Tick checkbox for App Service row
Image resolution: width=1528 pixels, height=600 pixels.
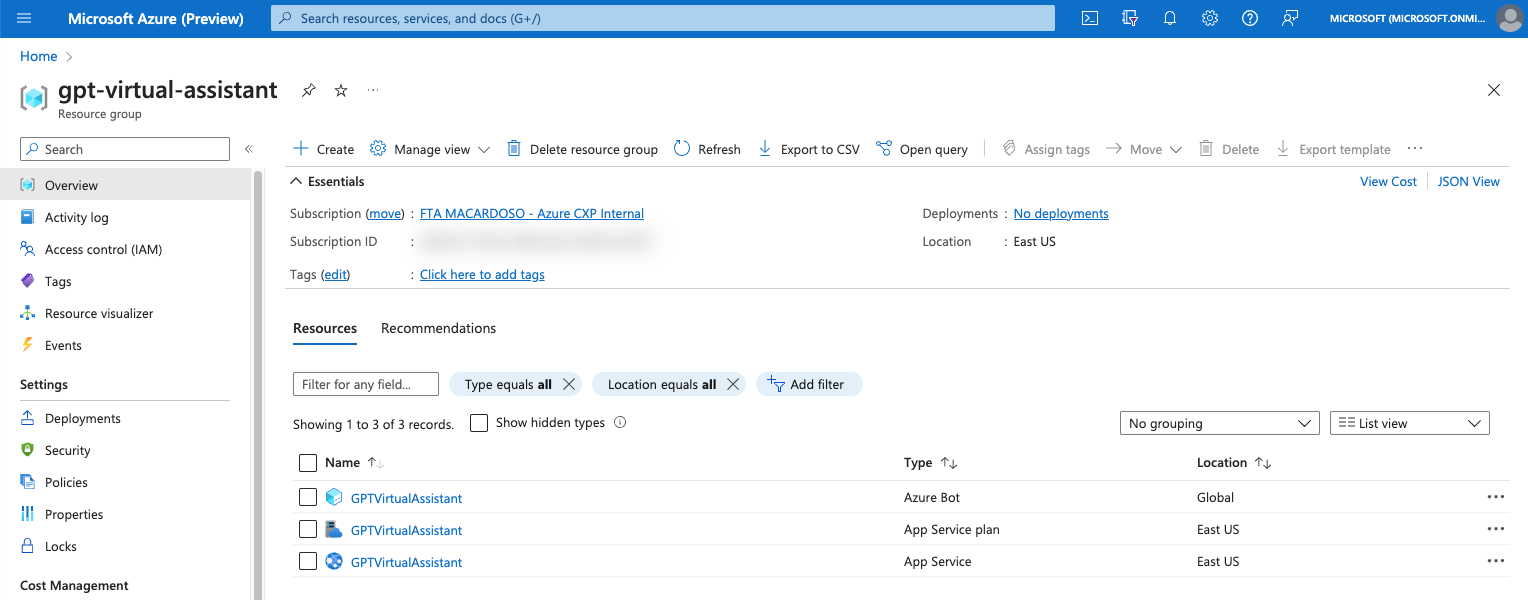308,561
